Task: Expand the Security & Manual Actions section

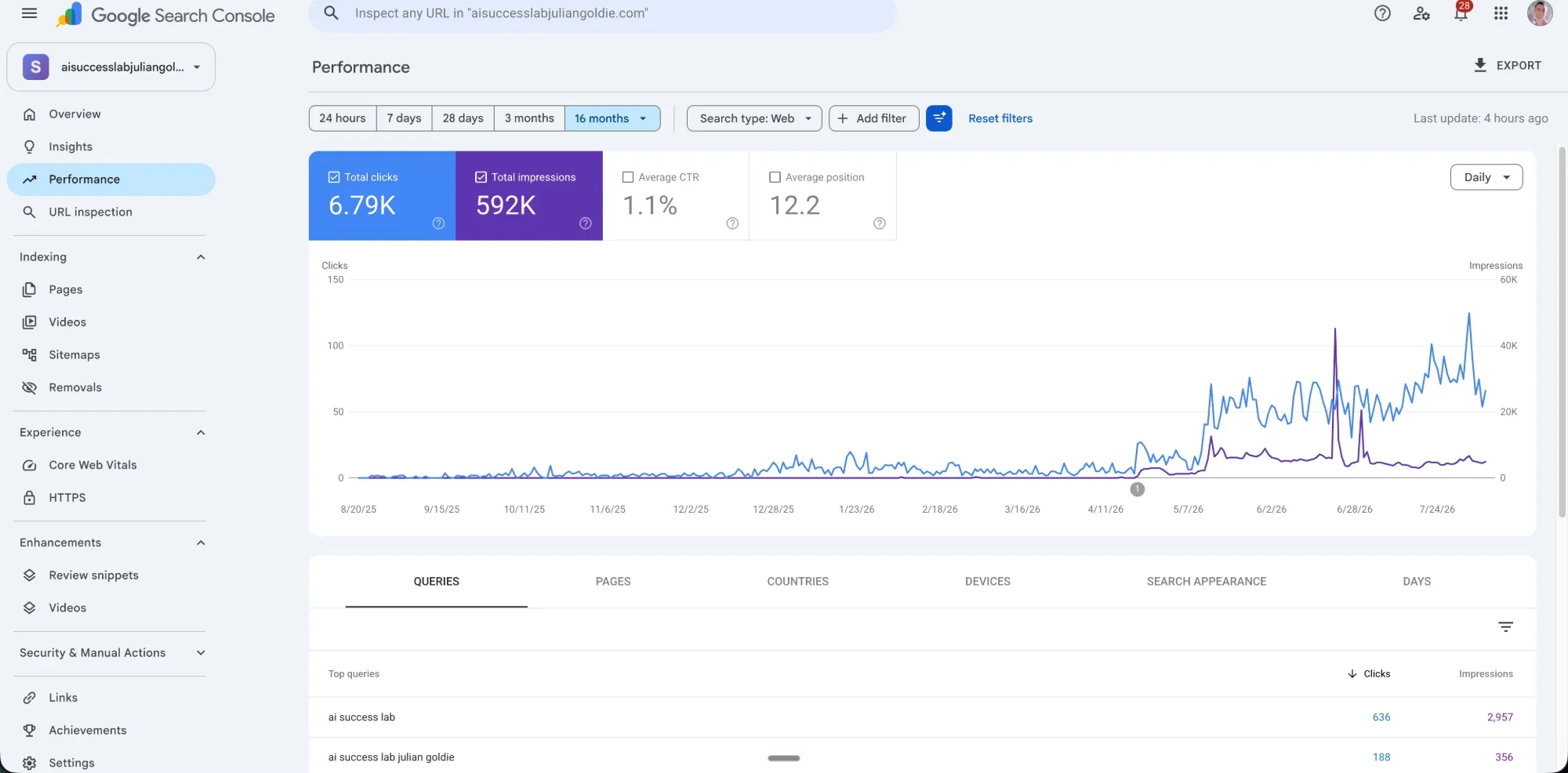Action: pyautogui.click(x=201, y=653)
